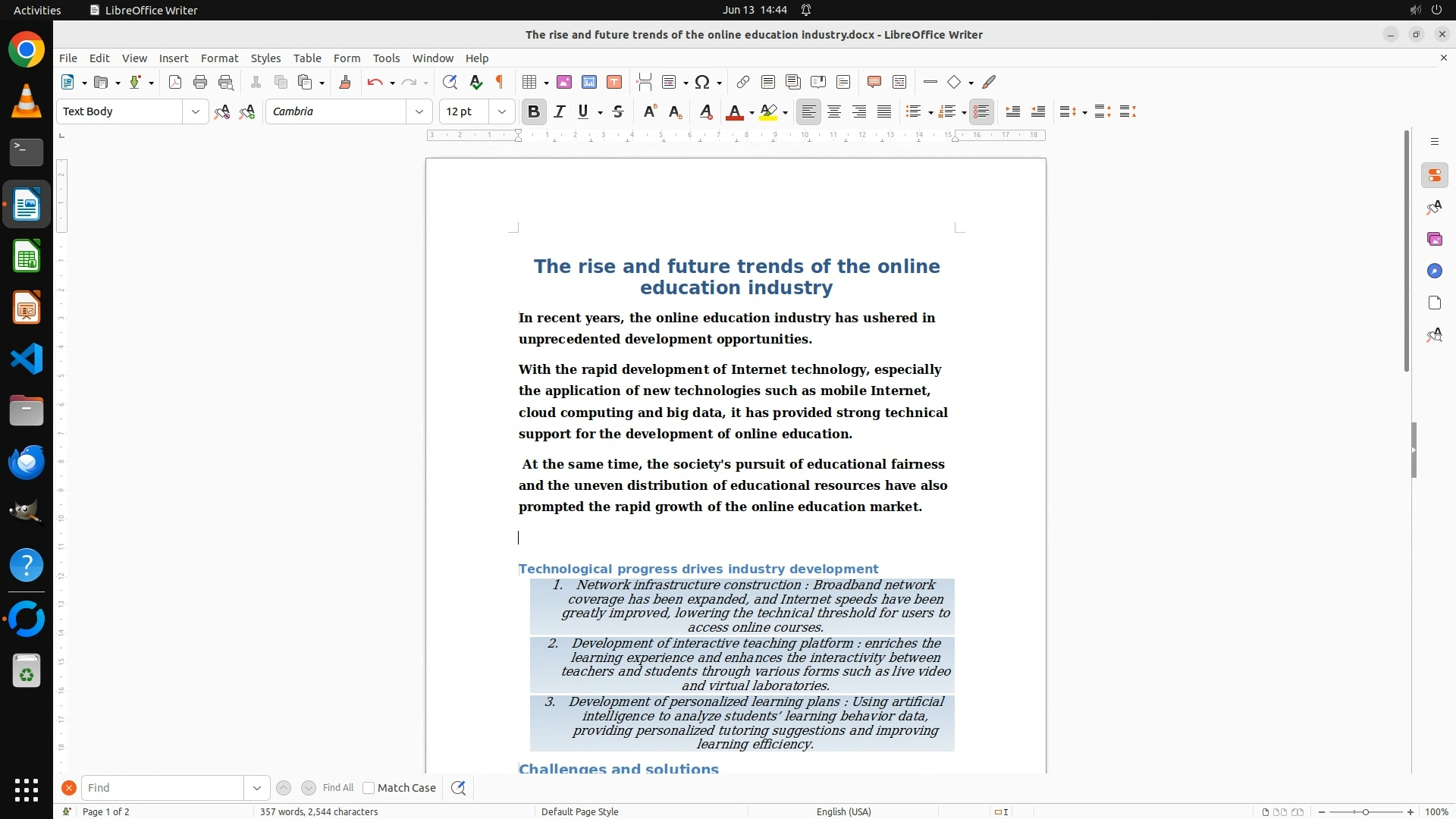The width and height of the screenshot is (1456, 819).
Task: Click English (USA) language in status bar
Action: (843, 811)
